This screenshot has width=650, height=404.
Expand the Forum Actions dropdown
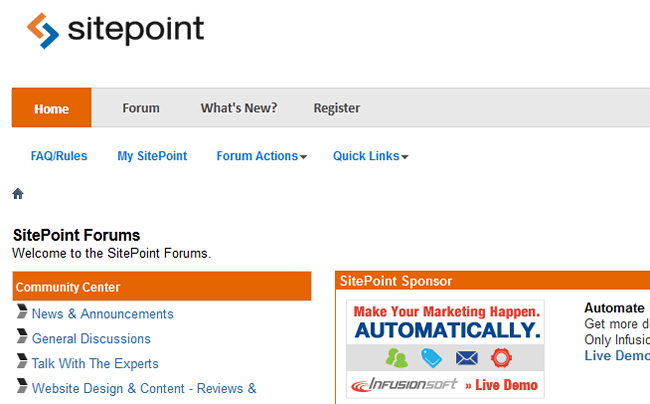click(x=261, y=156)
